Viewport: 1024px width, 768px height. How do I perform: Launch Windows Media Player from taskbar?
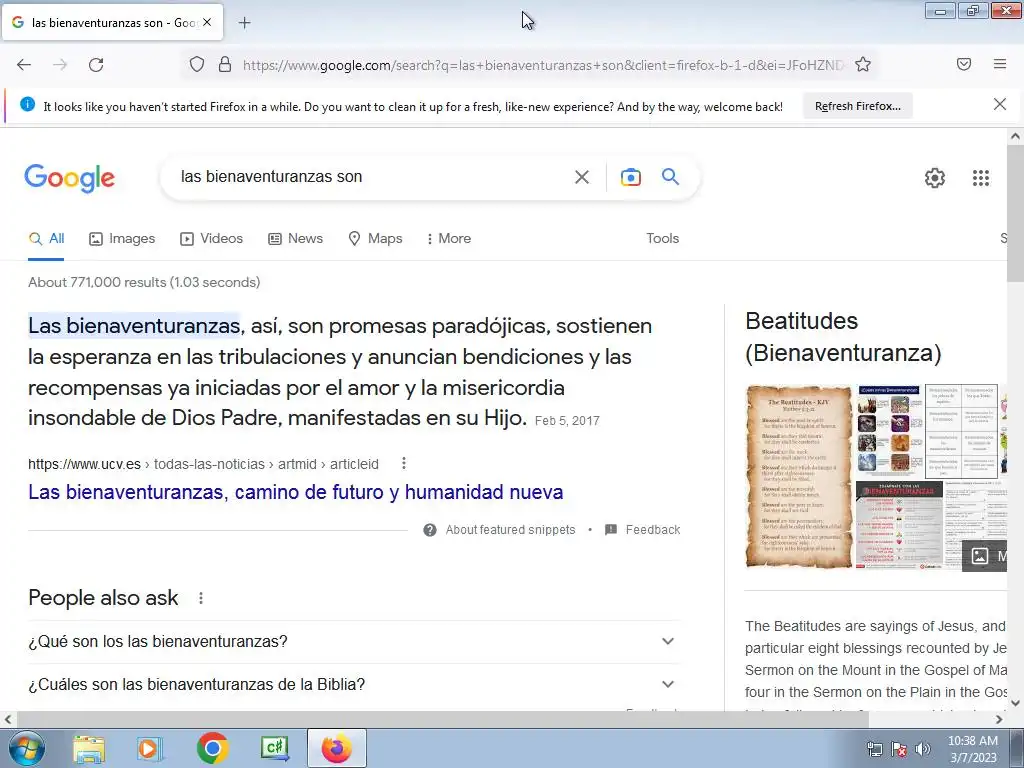150,748
